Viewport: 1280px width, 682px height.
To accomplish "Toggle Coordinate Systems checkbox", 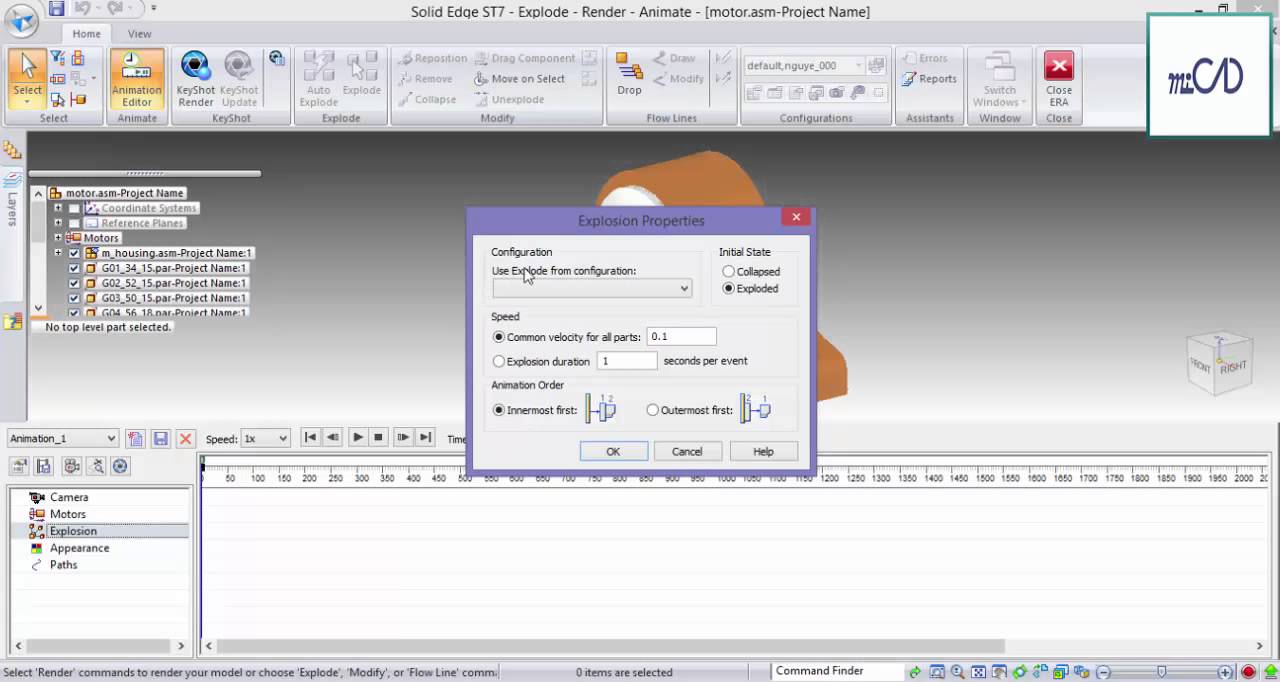I will (x=74, y=208).
